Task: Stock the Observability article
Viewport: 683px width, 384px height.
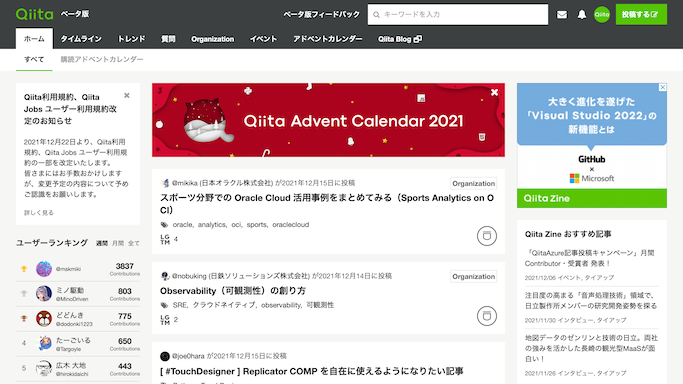Action: click(487, 316)
